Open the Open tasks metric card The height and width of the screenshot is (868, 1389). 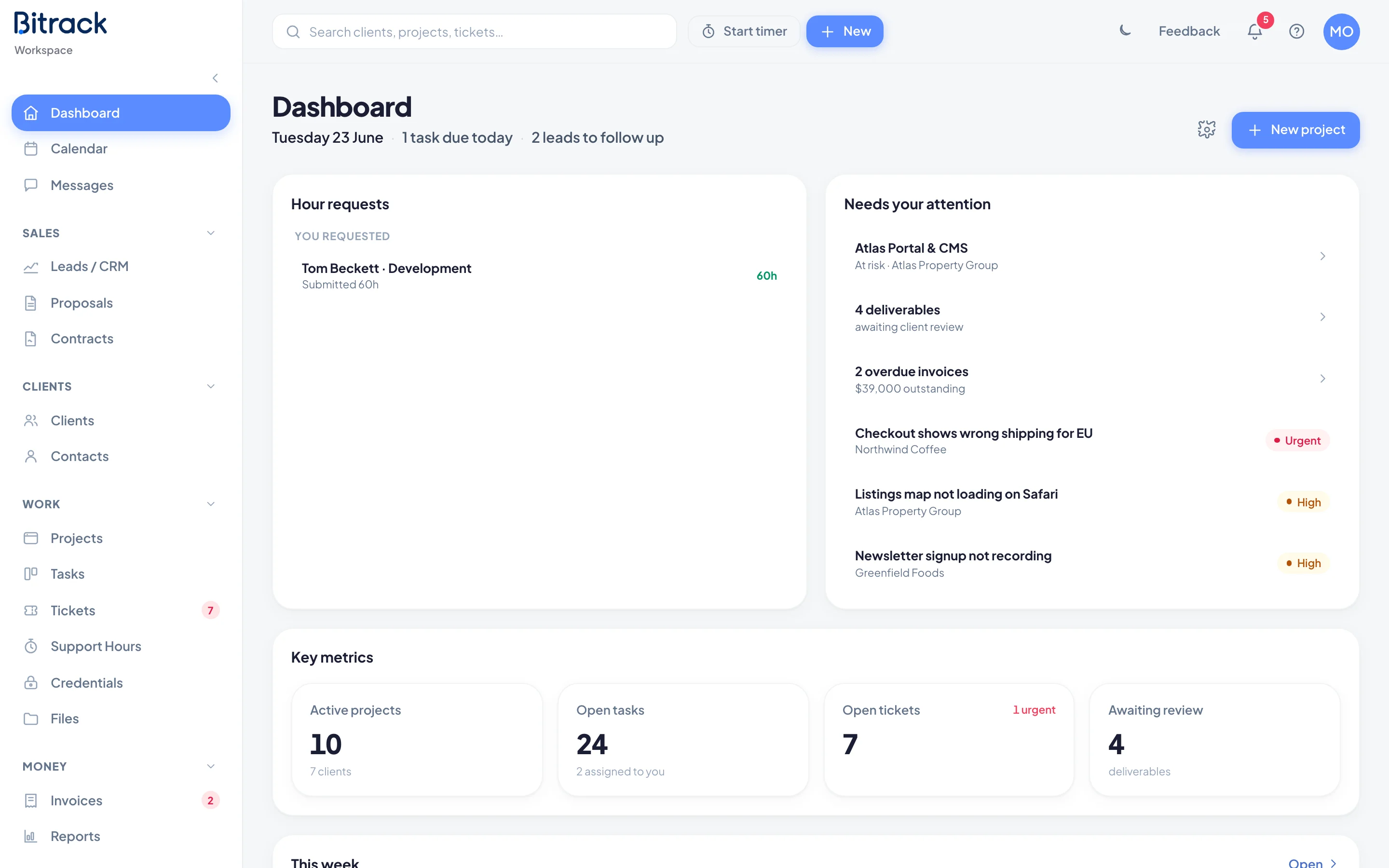pos(683,739)
